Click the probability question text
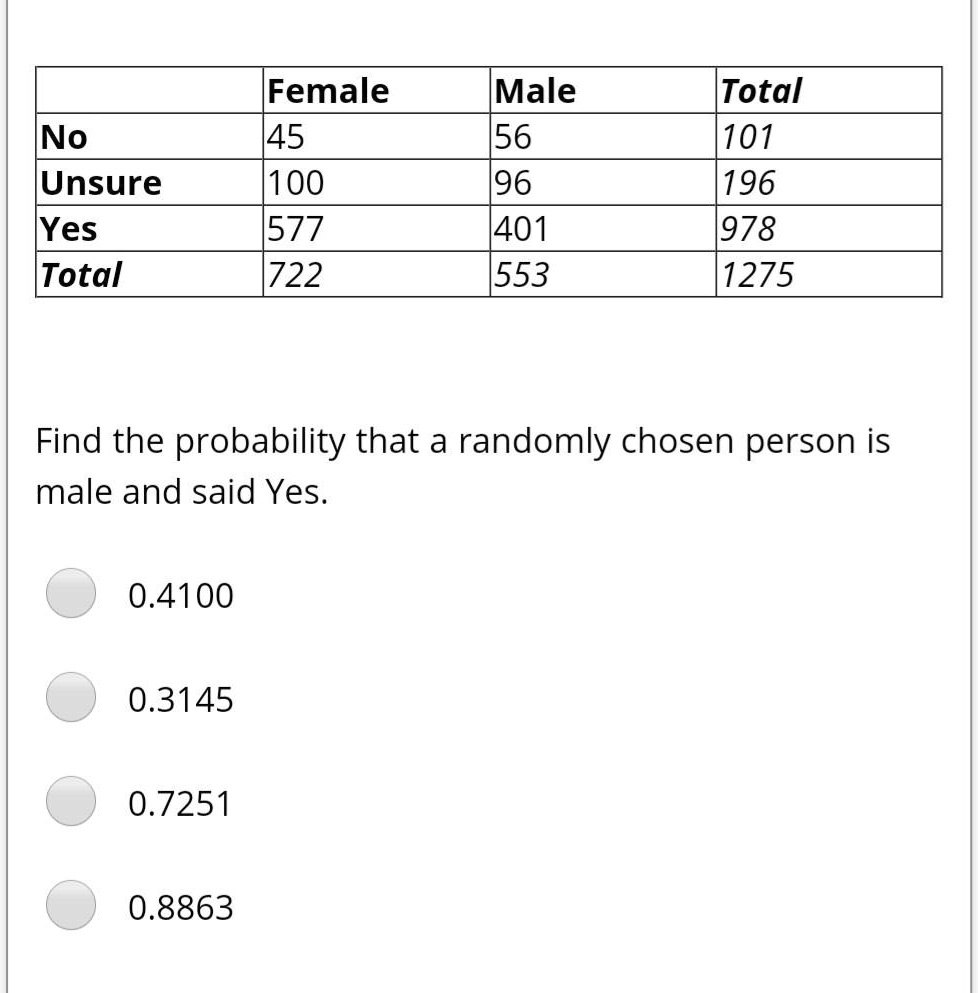 click(x=462, y=465)
